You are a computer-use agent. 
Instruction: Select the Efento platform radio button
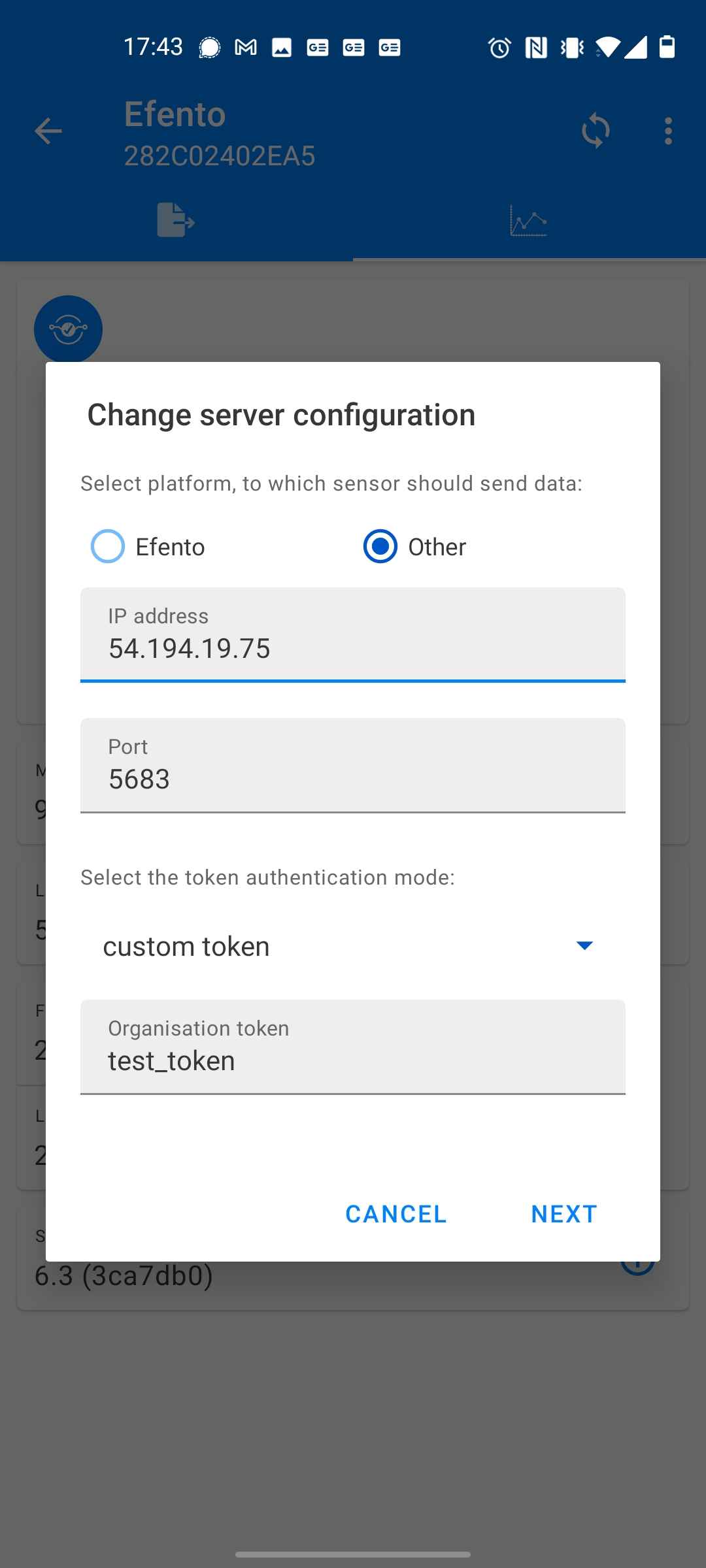(108, 547)
